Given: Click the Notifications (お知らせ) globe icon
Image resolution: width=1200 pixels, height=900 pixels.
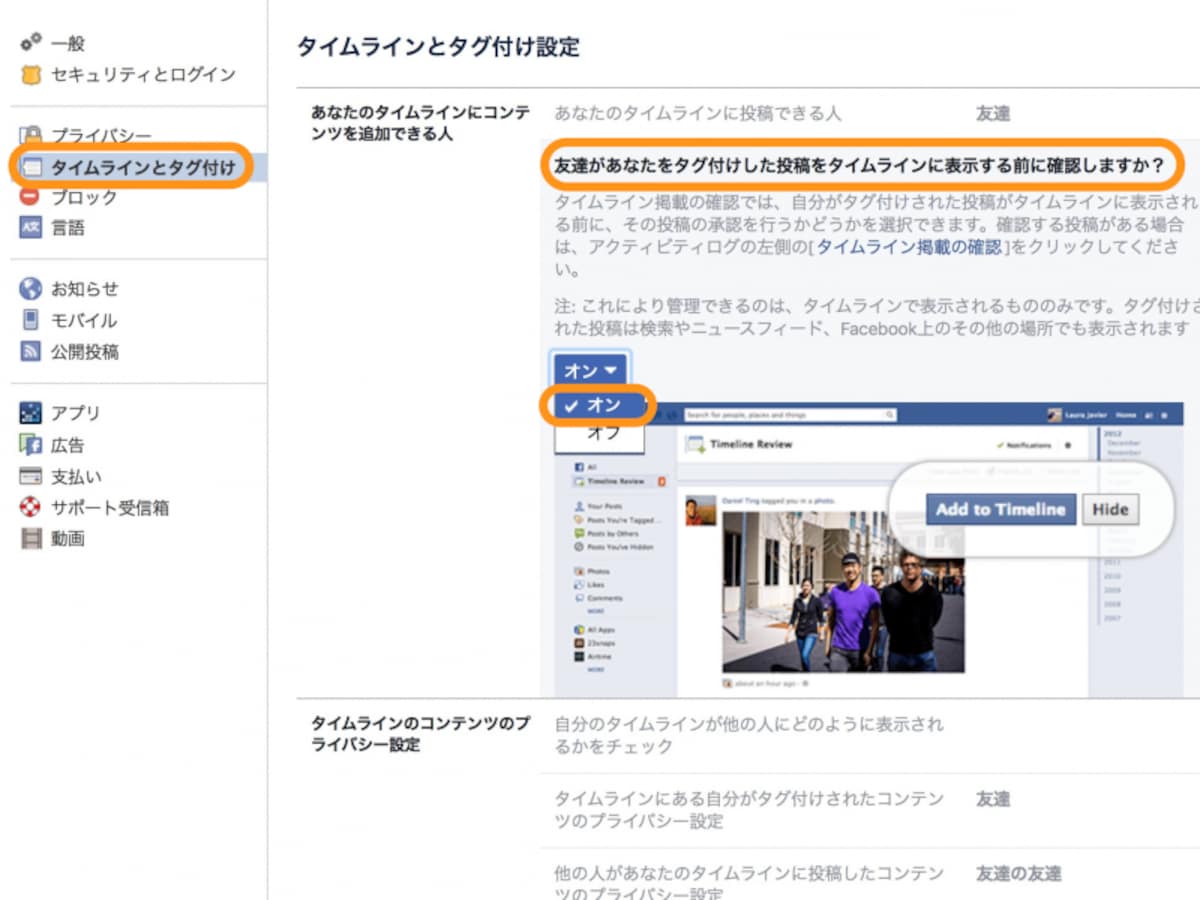Looking at the screenshot, I should [x=31, y=289].
